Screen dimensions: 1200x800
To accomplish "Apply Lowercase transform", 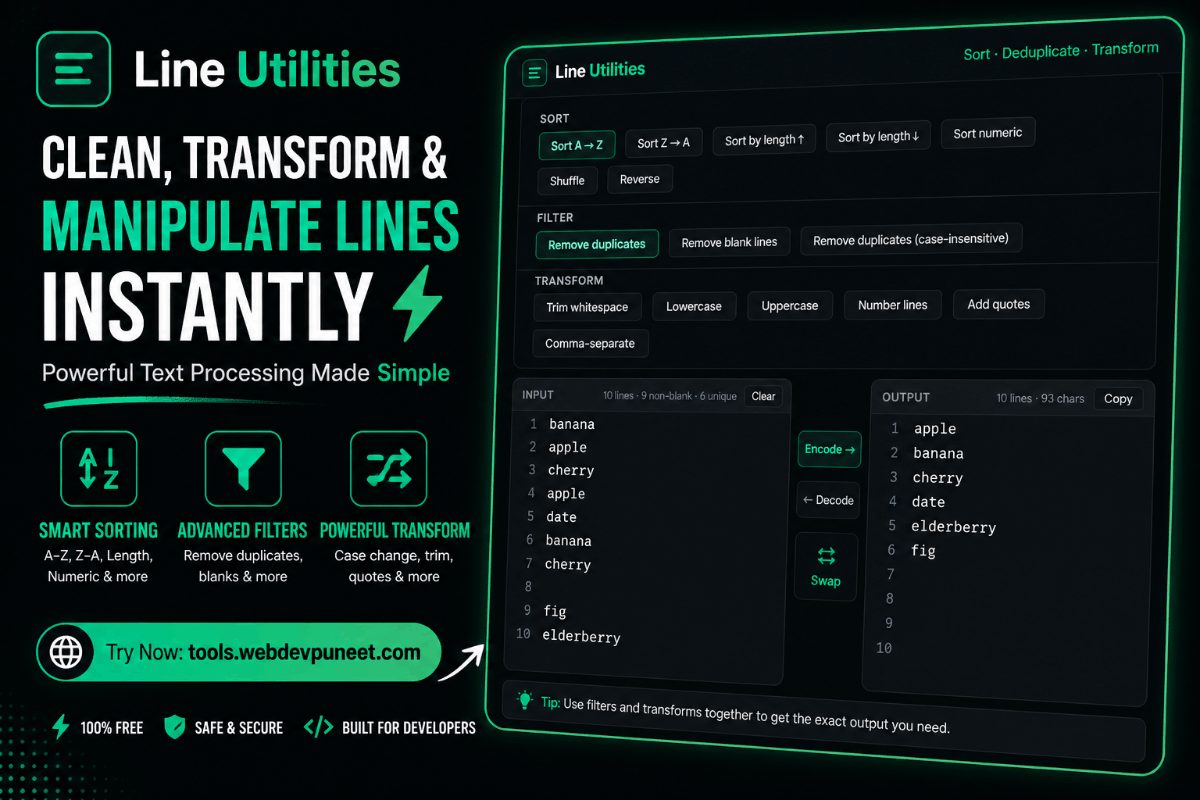I will tap(694, 306).
